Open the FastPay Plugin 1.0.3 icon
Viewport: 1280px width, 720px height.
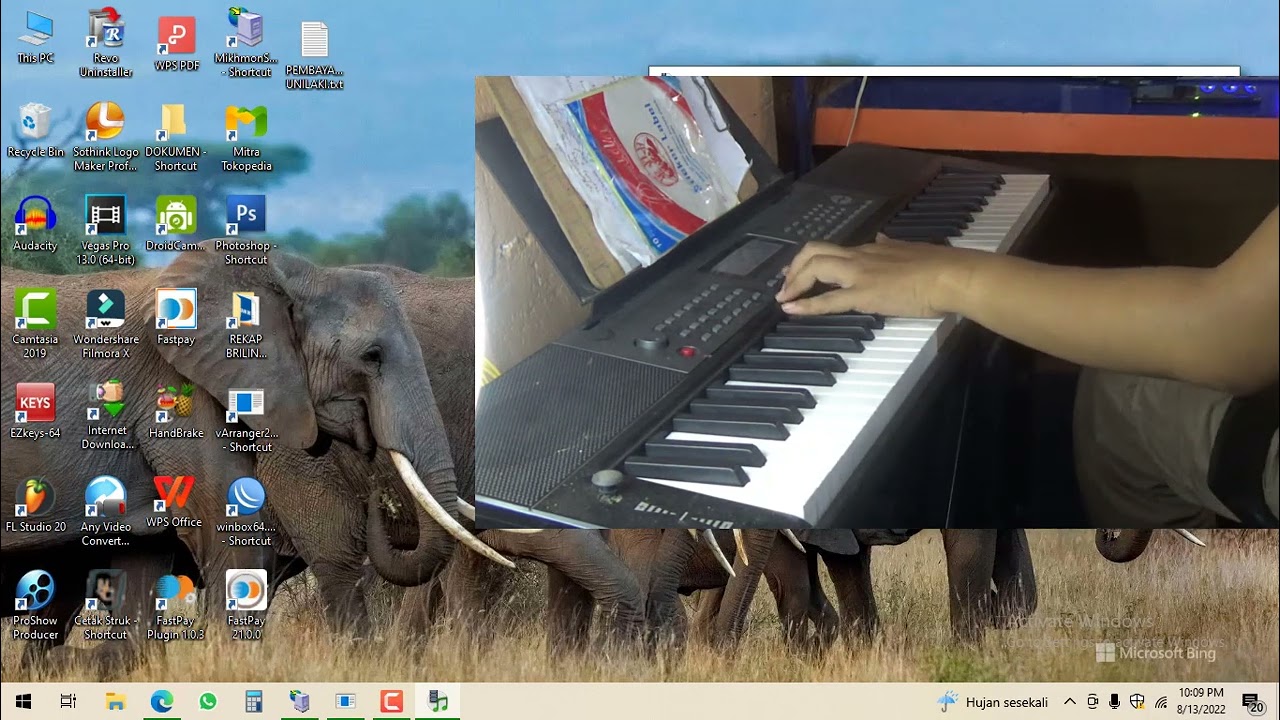point(176,605)
